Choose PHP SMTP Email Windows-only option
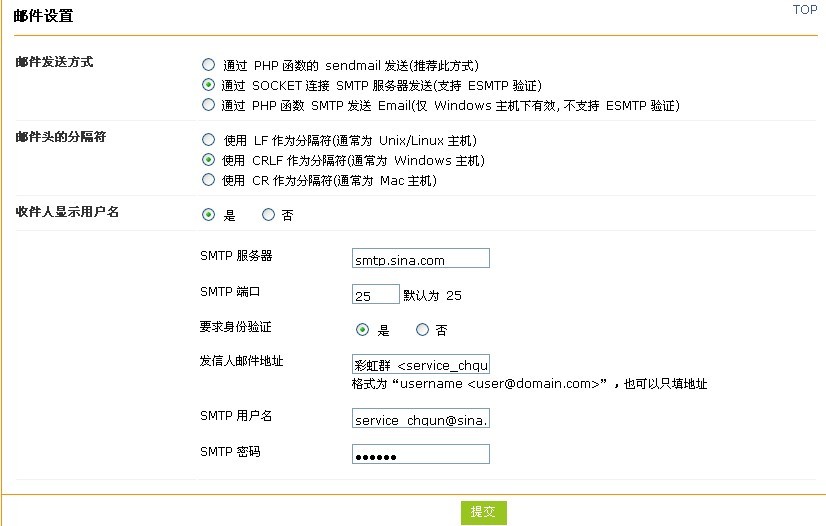The width and height of the screenshot is (826, 526). tap(209, 105)
